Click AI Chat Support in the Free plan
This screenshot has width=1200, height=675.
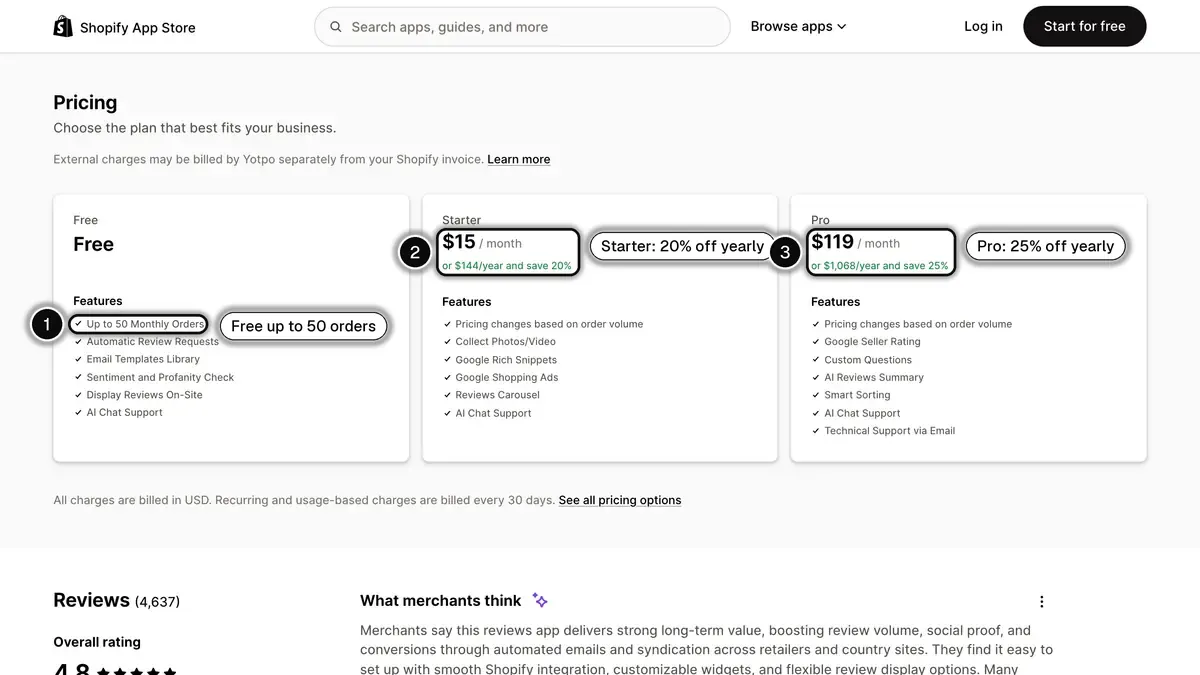point(124,412)
